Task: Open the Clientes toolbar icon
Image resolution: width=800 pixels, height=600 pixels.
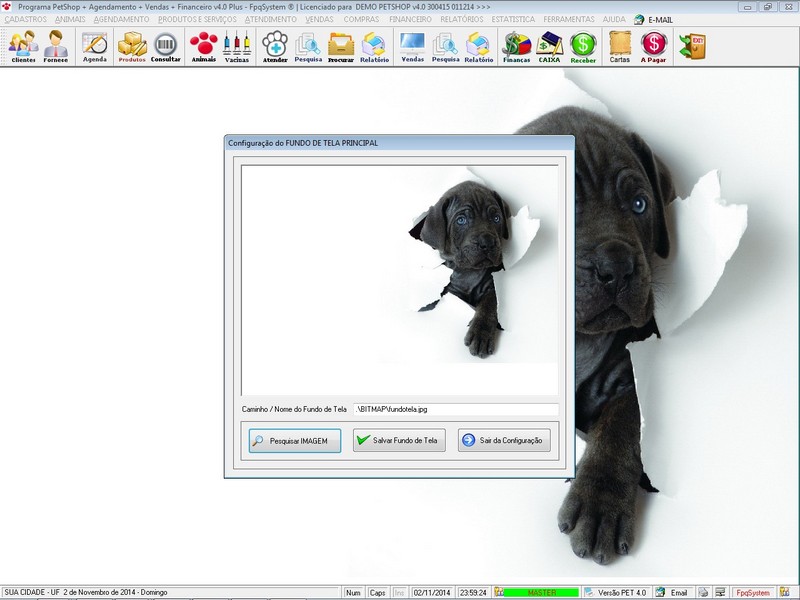Action: coord(22,46)
